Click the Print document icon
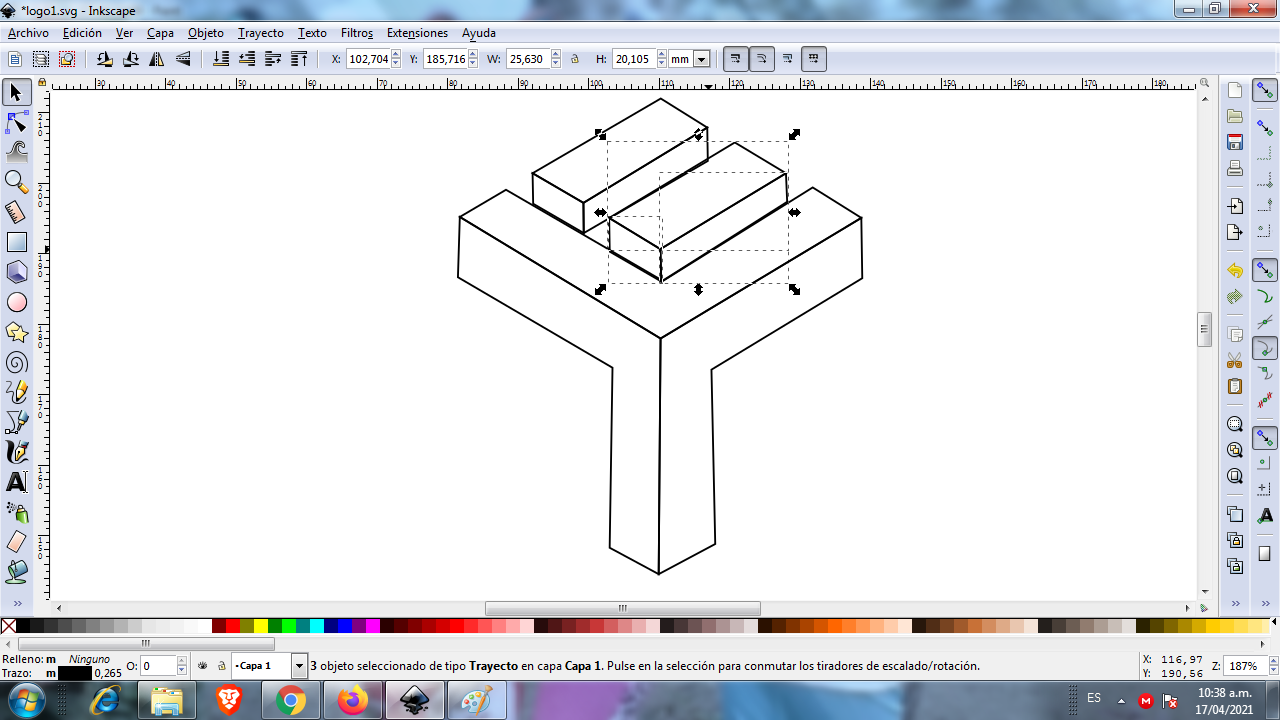This screenshot has width=1280, height=720. point(1235,168)
